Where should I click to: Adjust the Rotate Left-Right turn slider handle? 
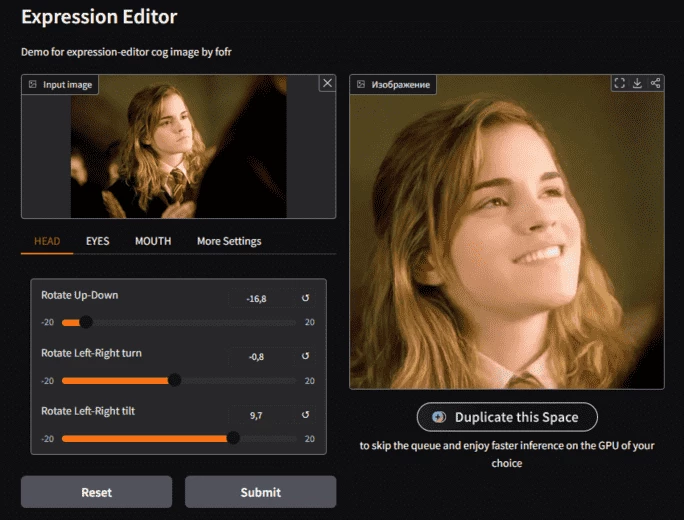(174, 380)
